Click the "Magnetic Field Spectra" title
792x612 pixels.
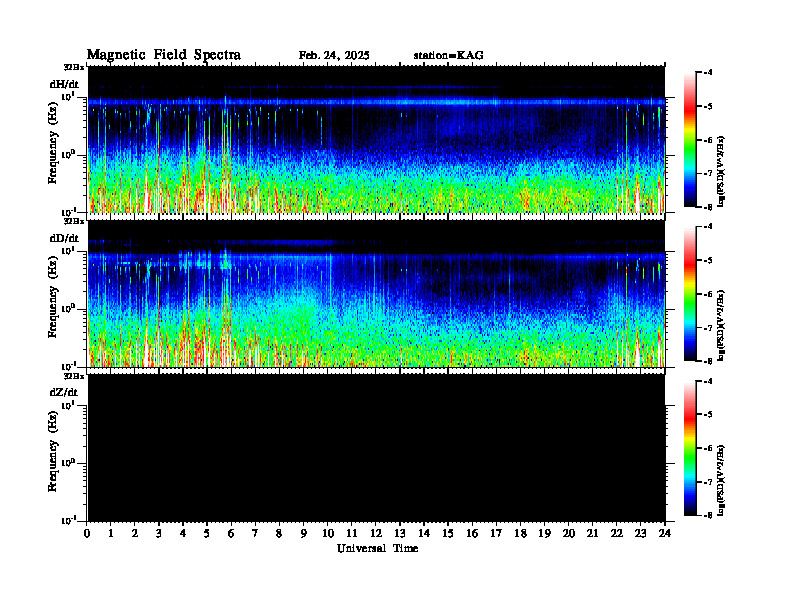coord(164,55)
